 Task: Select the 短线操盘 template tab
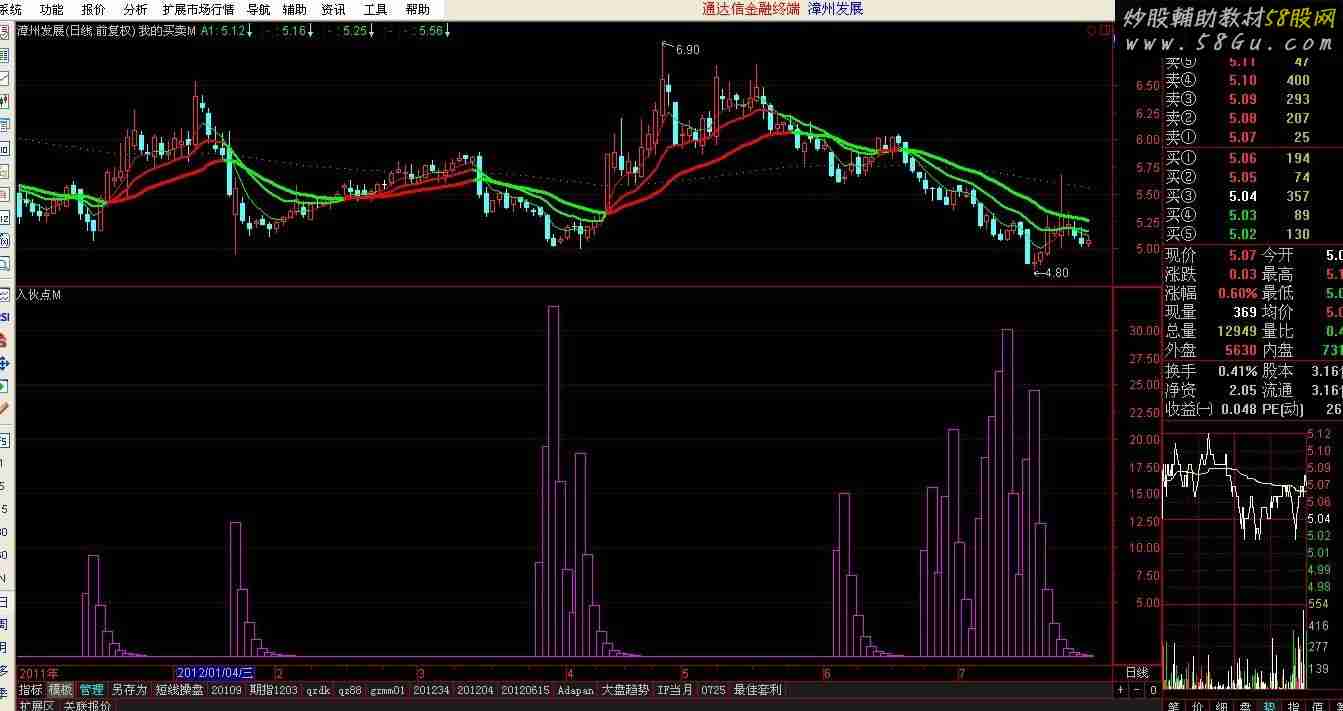coord(179,690)
